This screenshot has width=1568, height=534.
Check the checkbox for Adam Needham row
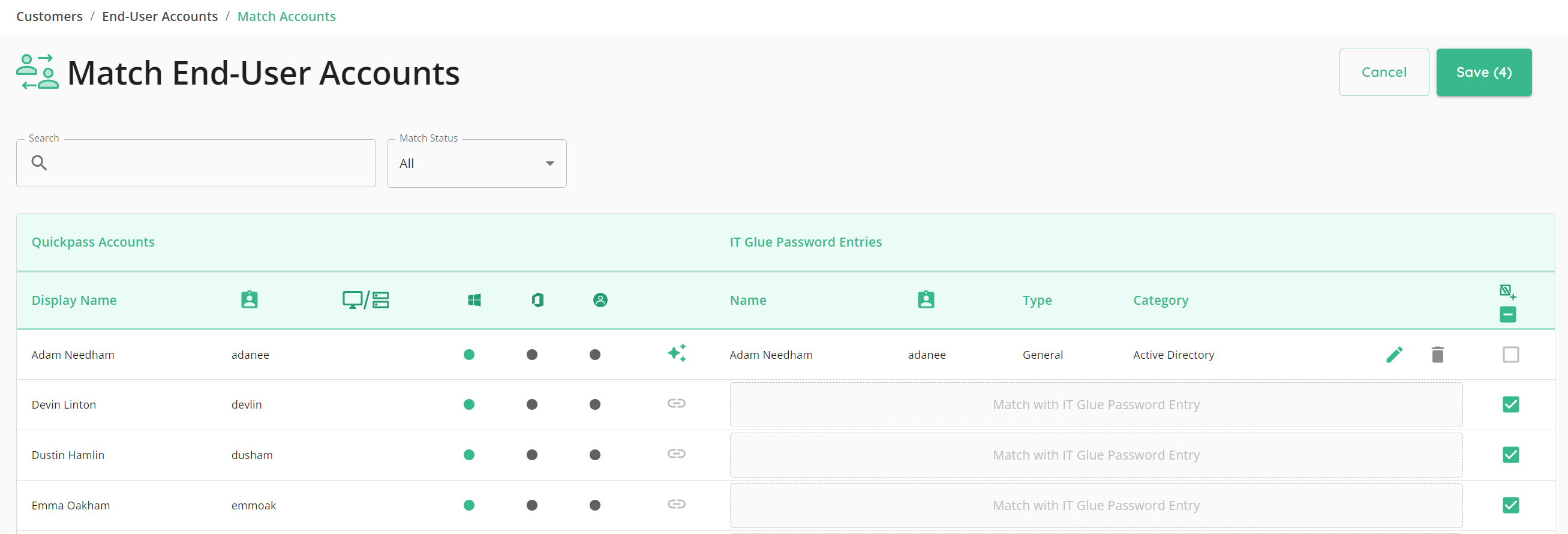1511,355
